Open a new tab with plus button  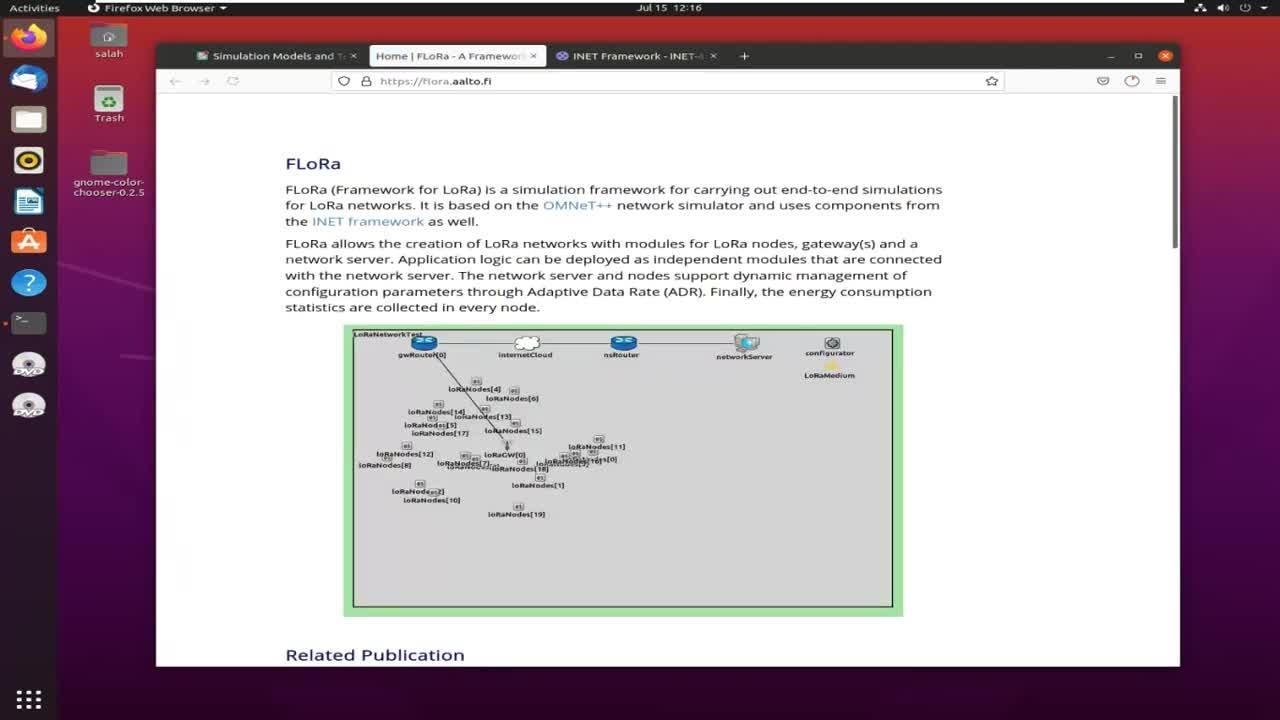[x=744, y=56]
